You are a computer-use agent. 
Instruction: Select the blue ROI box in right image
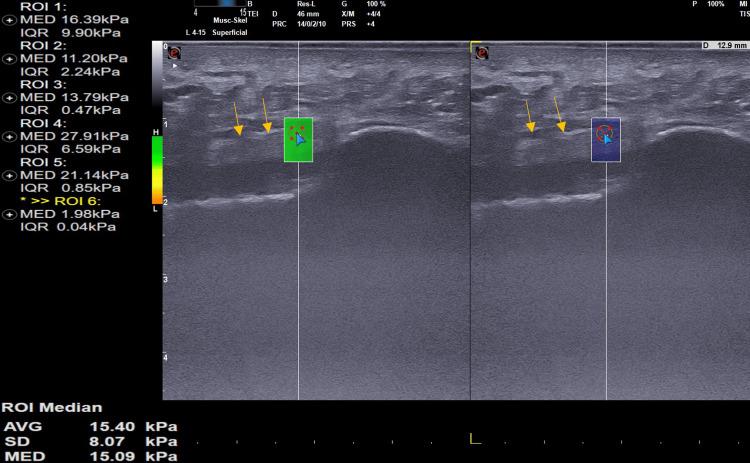(605, 140)
